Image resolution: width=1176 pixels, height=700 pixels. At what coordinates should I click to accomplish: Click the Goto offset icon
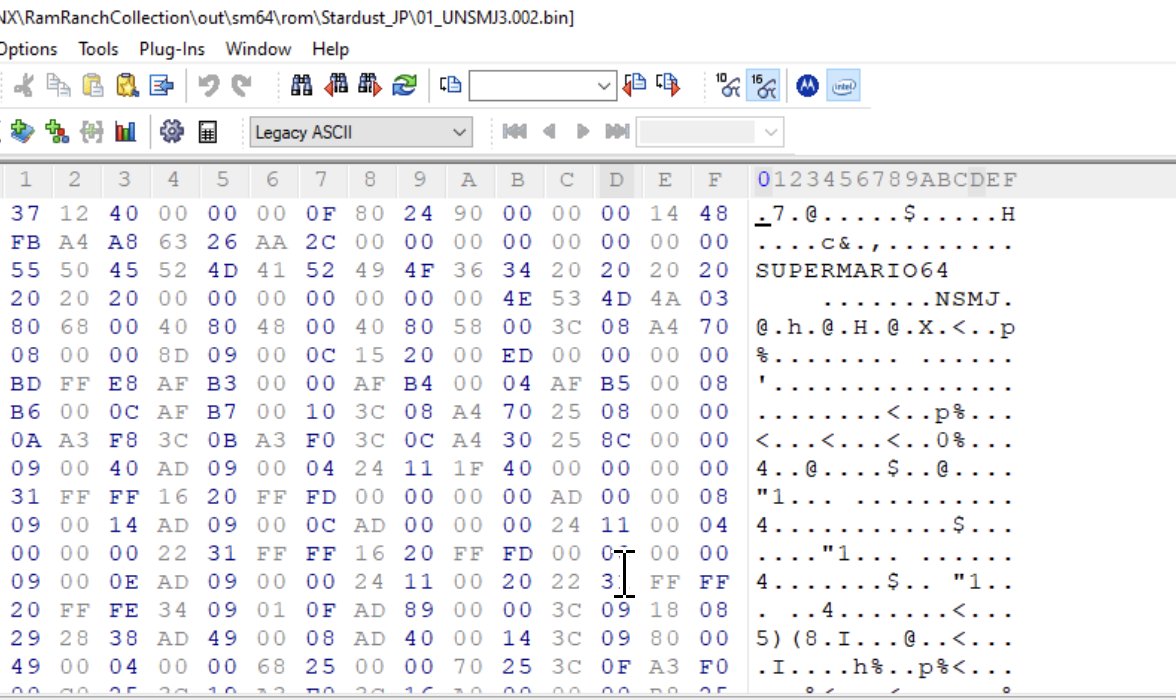[x=451, y=86]
